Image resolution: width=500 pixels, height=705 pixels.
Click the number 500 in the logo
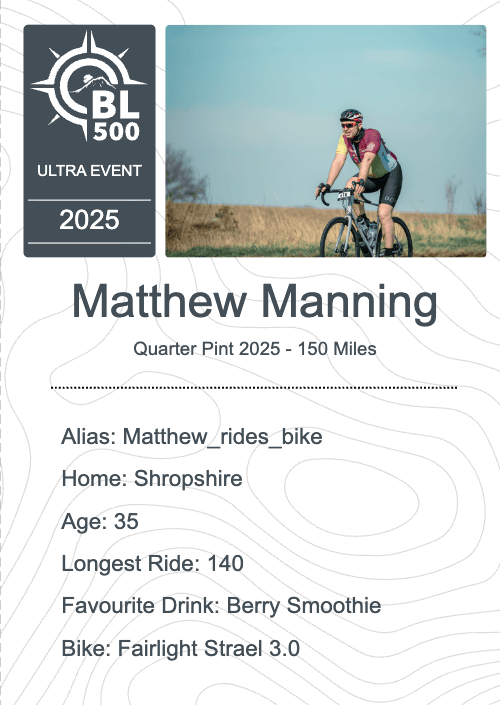[x=116, y=131]
